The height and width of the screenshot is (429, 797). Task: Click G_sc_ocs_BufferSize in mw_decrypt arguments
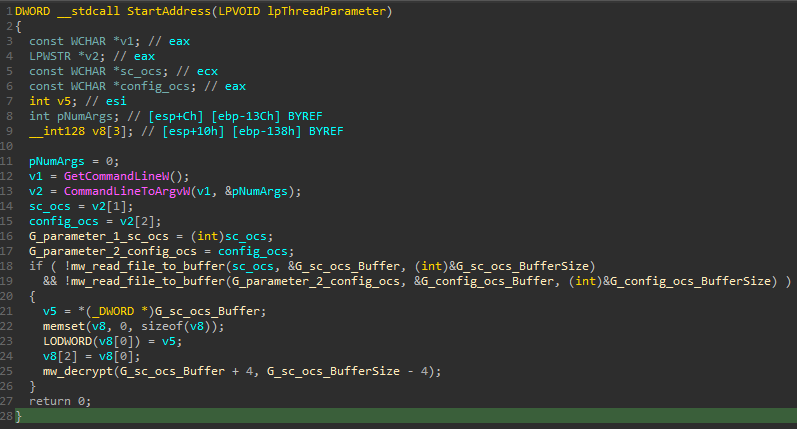click(333, 371)
